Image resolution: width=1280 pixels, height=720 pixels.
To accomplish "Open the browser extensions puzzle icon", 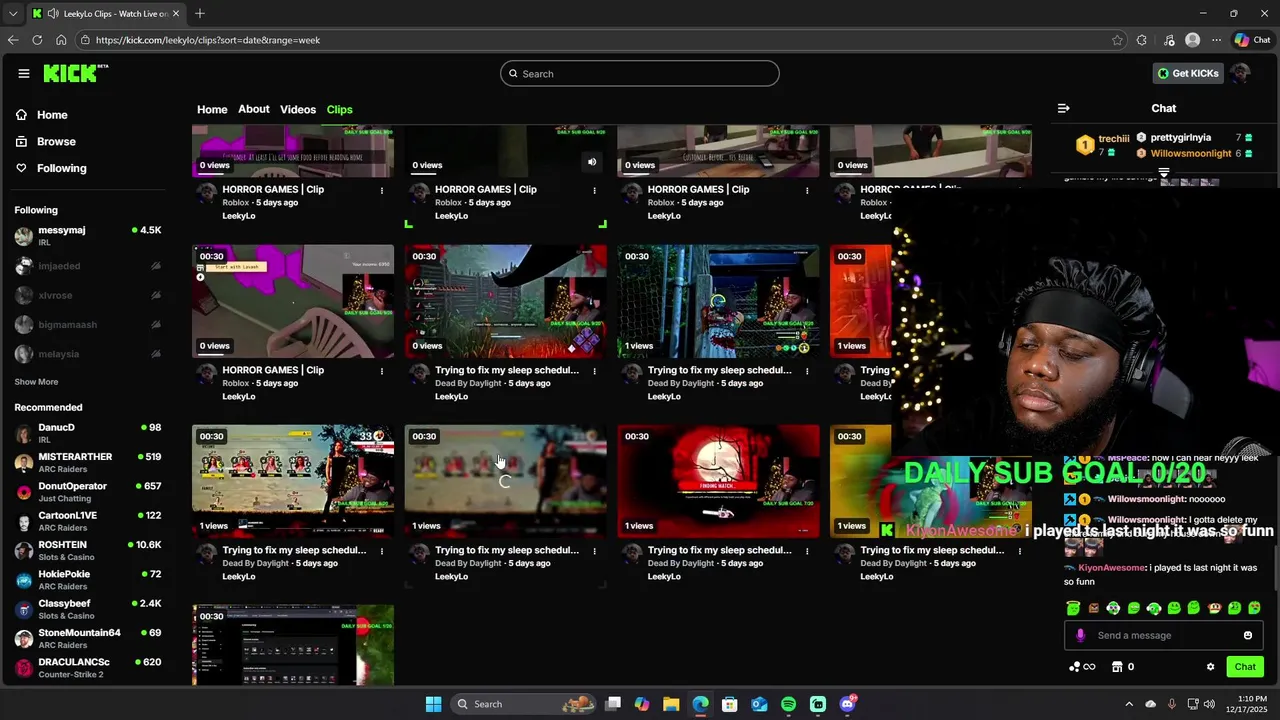I will [1142, 40].
